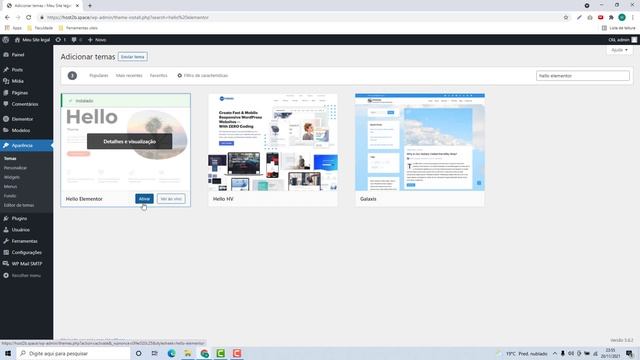Click the WordPress logo in admin bar
Viewport: 640px width, 360px height.
pyautogui.click(x=6, y=40)
